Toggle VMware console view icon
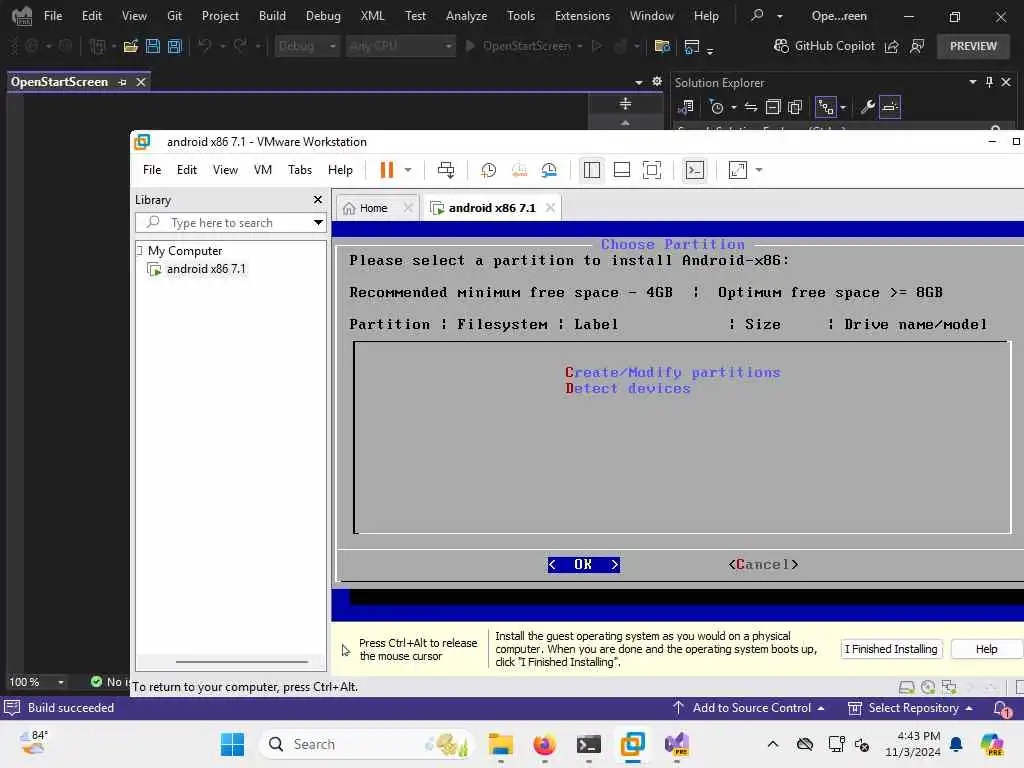The image size is (1024, 768). 694,170
